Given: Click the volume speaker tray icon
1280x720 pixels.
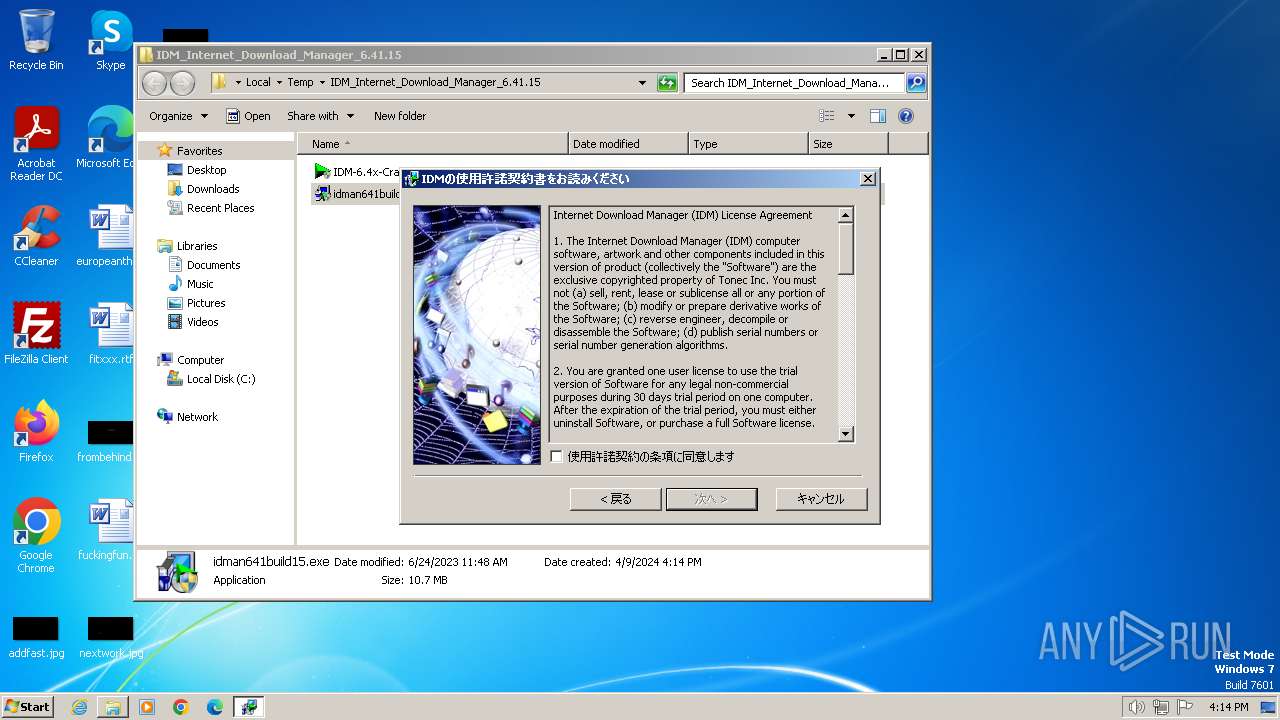Looking at the screenshot, I should (1137, 707).
